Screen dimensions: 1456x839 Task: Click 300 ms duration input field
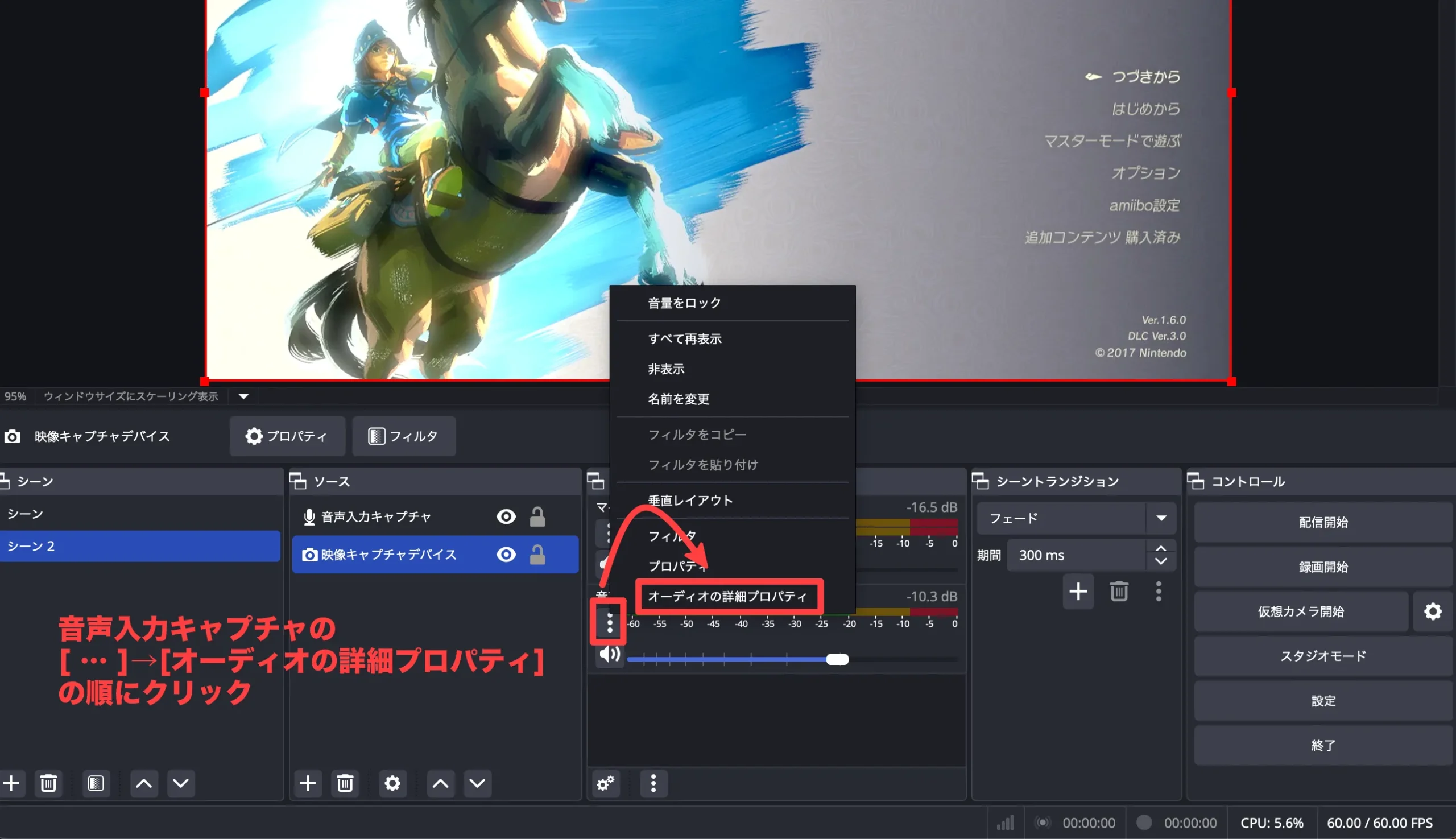(x=1076, y=555)
